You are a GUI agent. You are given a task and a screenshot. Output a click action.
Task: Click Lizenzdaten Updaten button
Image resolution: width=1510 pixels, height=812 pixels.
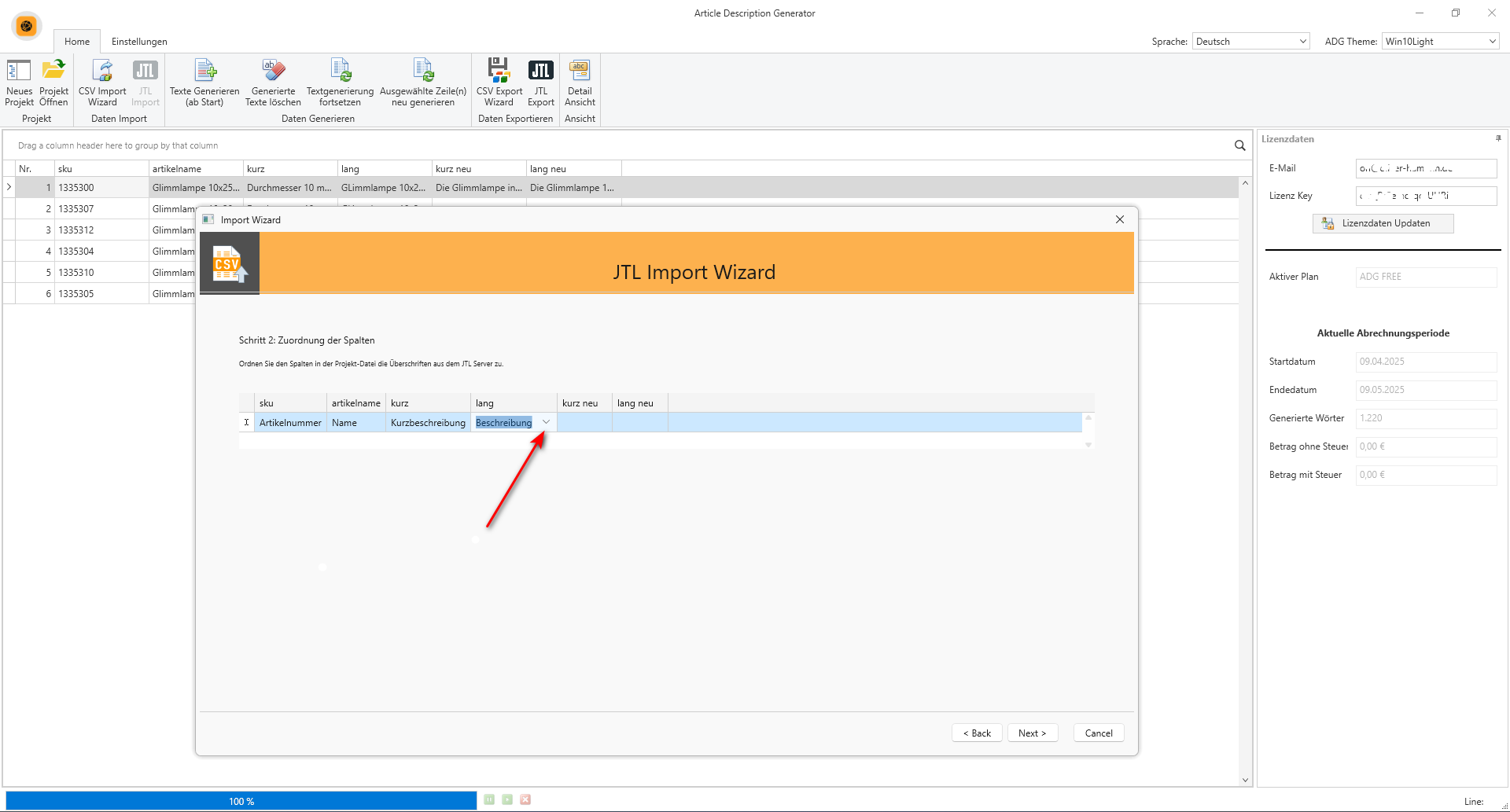(x=1383, y=223)
